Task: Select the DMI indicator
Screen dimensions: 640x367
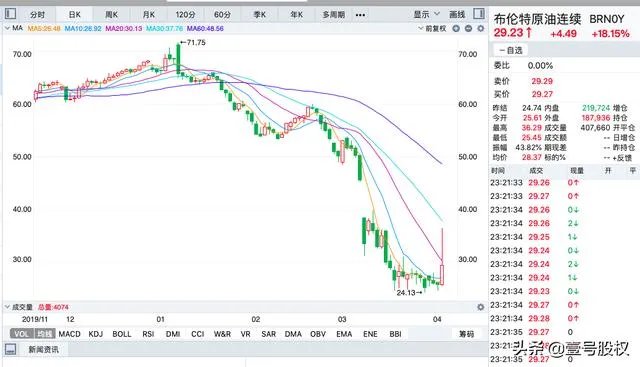Action: click(173, 334)
